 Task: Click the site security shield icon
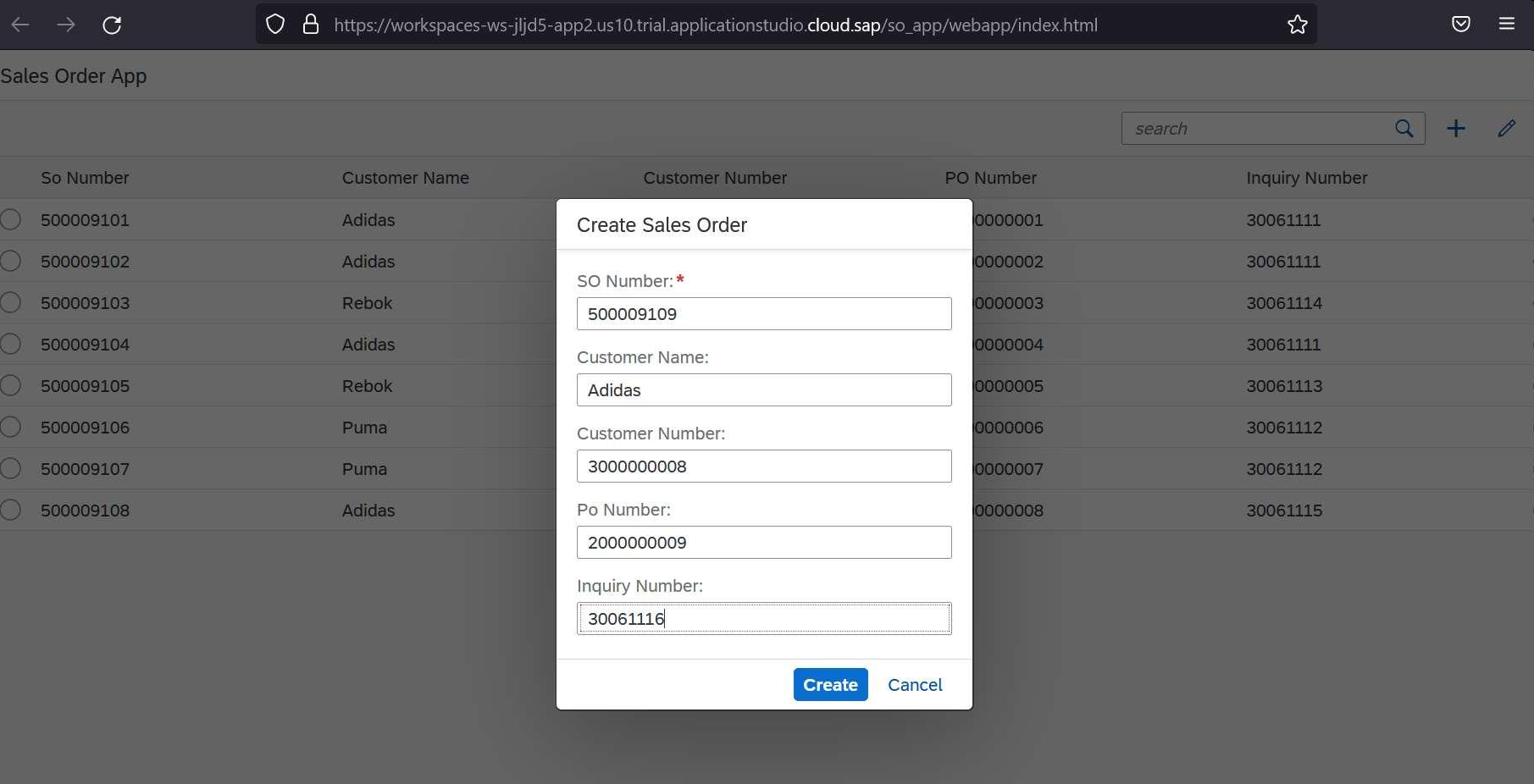(275, 25)
